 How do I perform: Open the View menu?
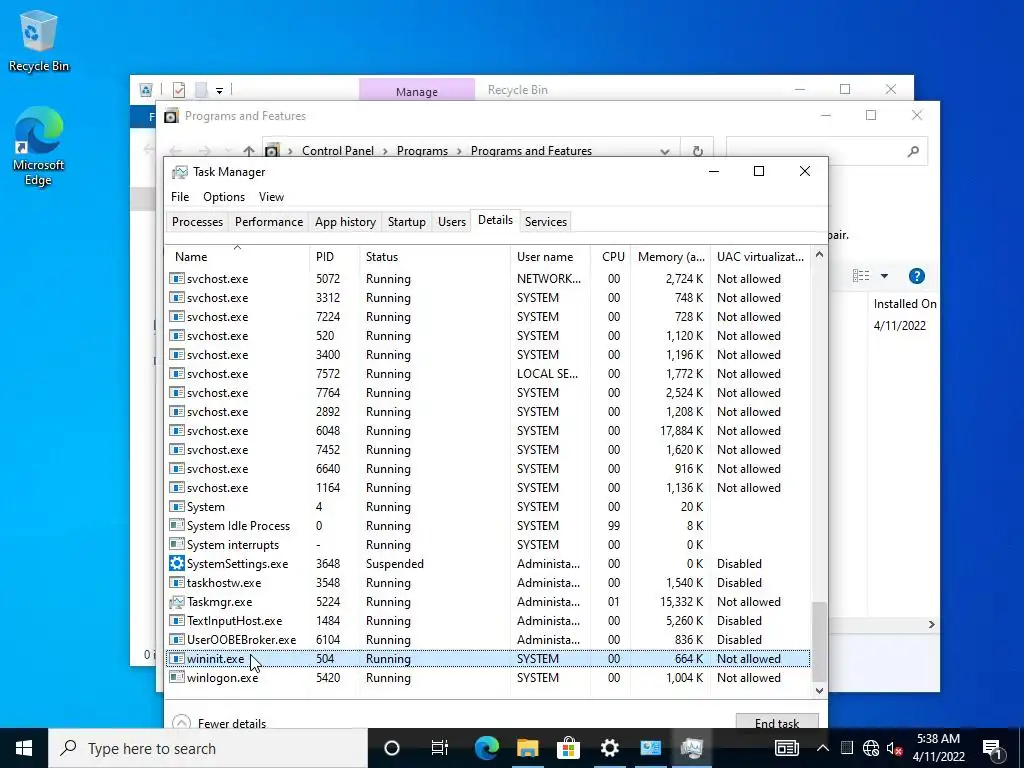pyautogui.click(x=271, y=197)
